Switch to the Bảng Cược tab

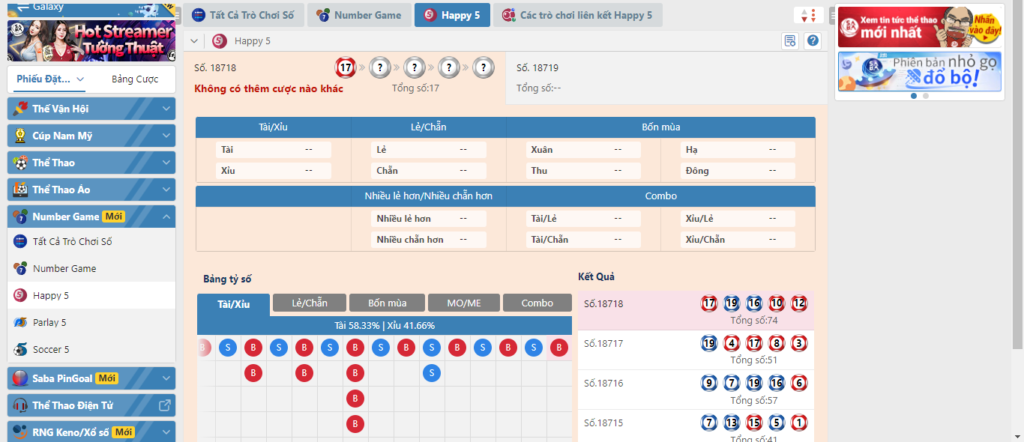pos(135,79)
